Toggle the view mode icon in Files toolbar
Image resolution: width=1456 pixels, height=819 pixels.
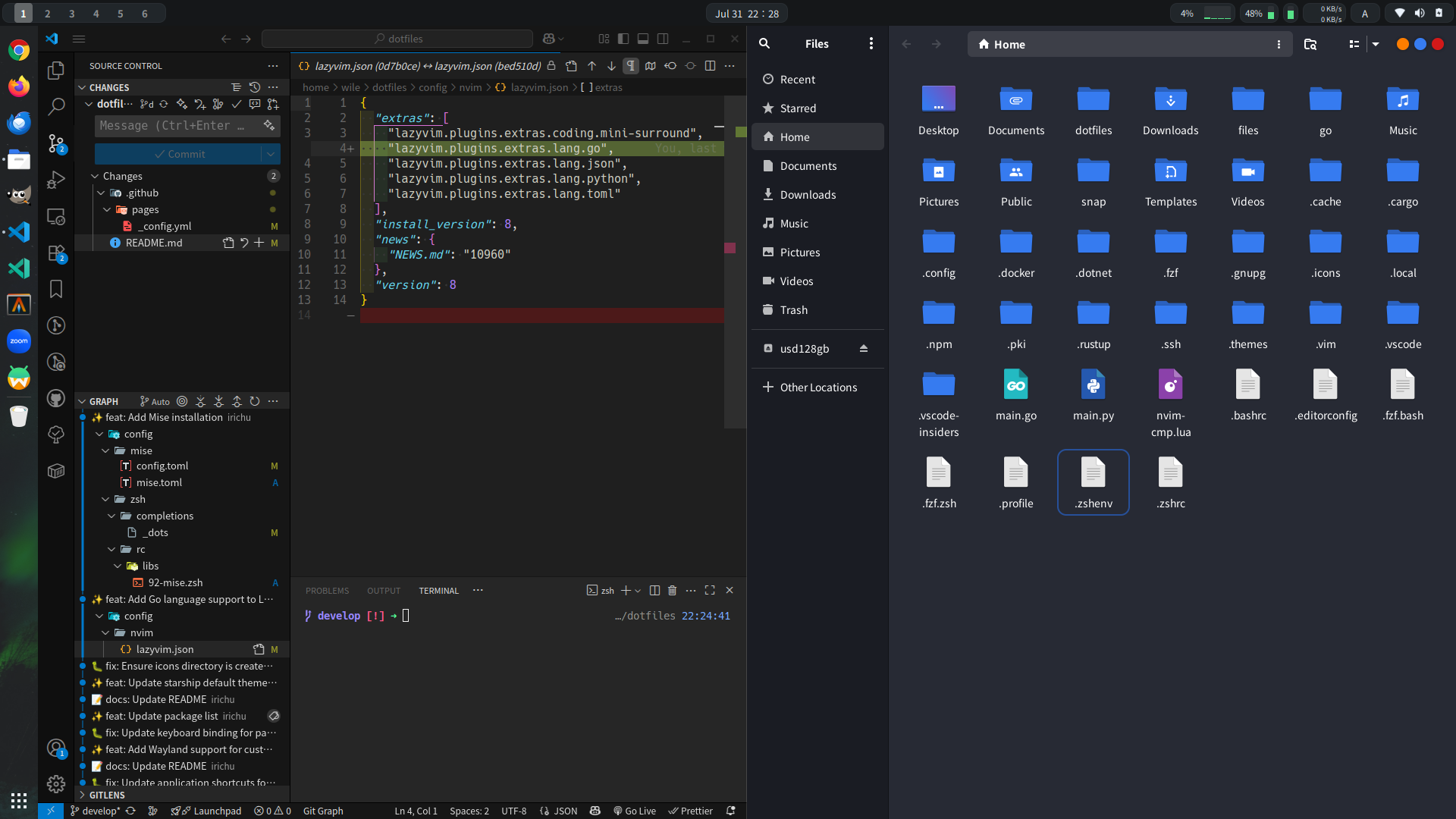[1354, 44]
